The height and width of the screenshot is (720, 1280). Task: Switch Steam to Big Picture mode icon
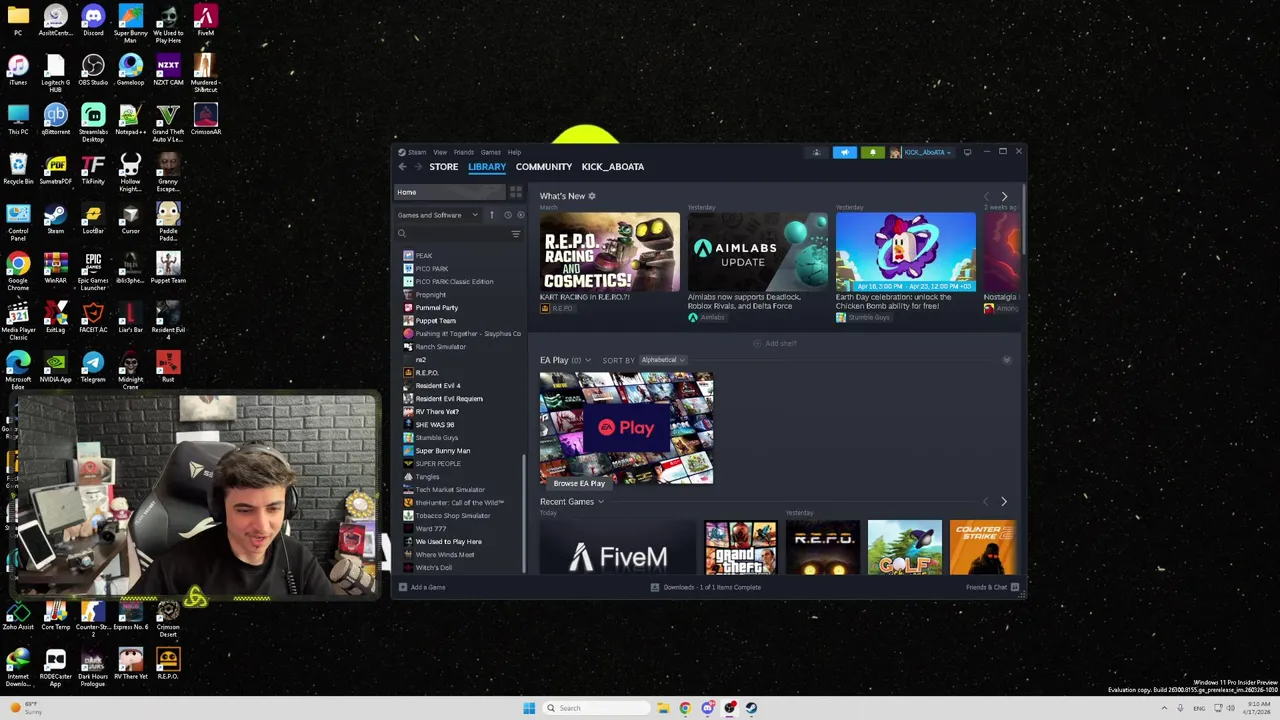tap(967, 152)
